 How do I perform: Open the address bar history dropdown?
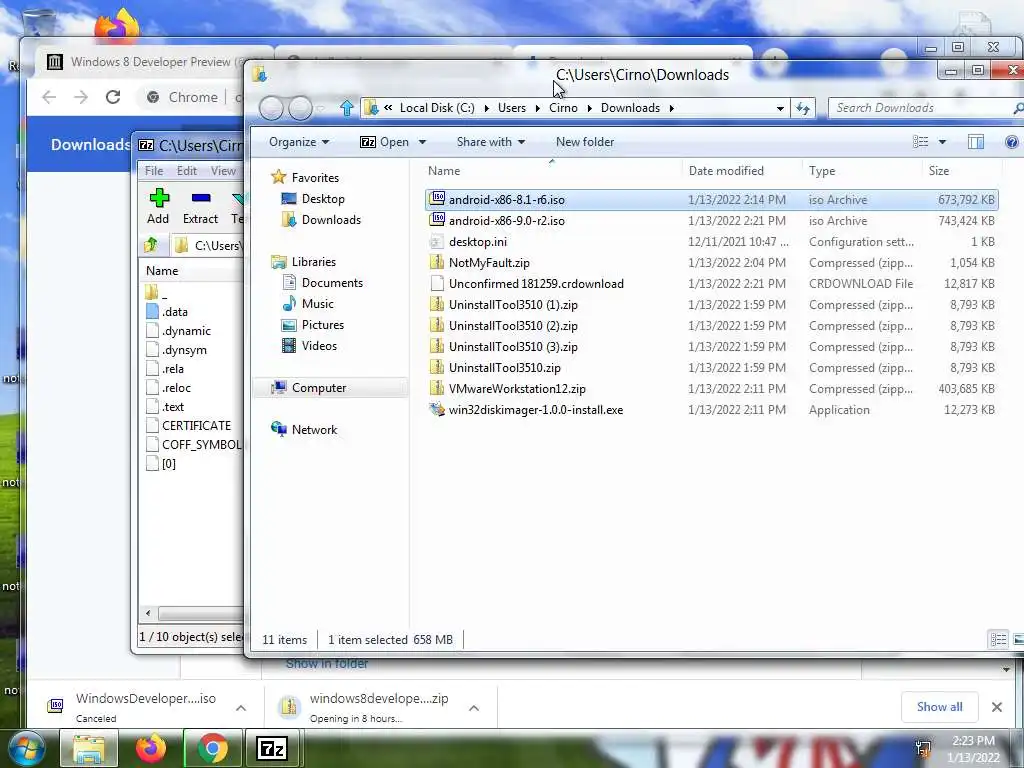pos(780,108)
